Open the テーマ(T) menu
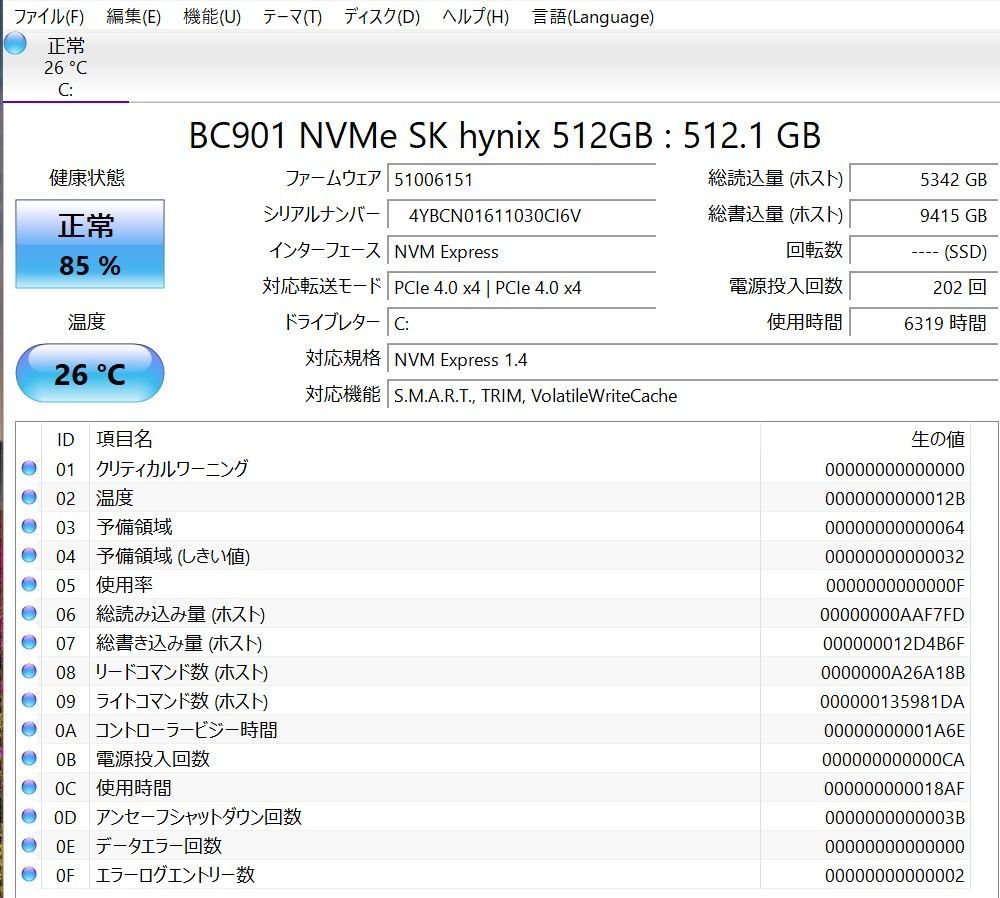Screen dimensions: 1000x898 (291, 16)
